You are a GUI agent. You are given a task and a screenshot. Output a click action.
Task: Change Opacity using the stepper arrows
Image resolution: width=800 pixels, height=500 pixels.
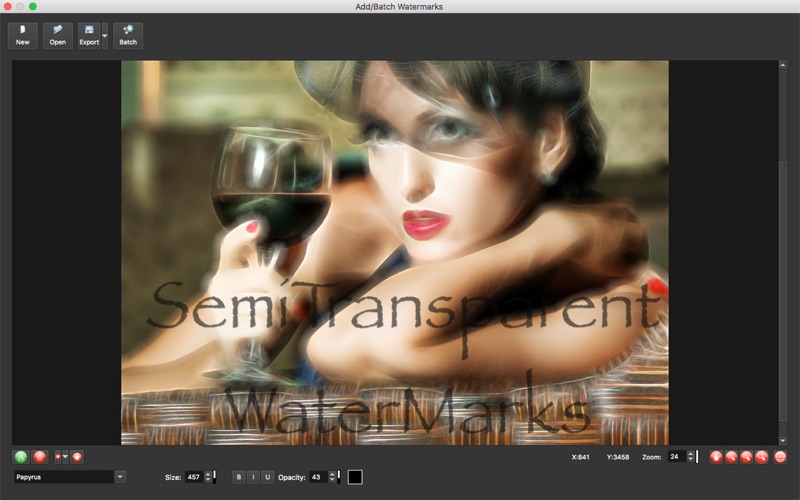[332, 477]
